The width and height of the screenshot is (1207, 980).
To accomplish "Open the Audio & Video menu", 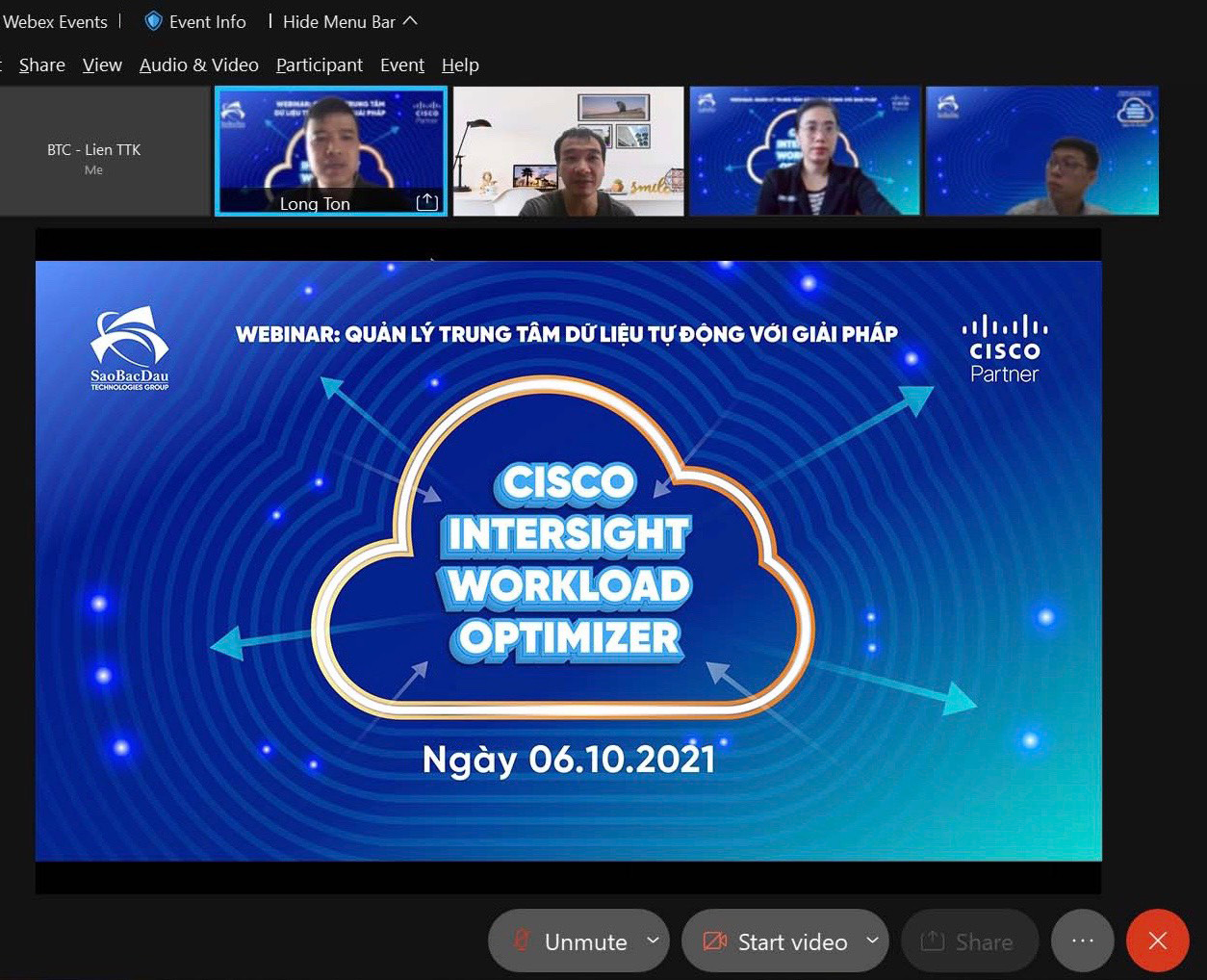I will pos(199,65).
